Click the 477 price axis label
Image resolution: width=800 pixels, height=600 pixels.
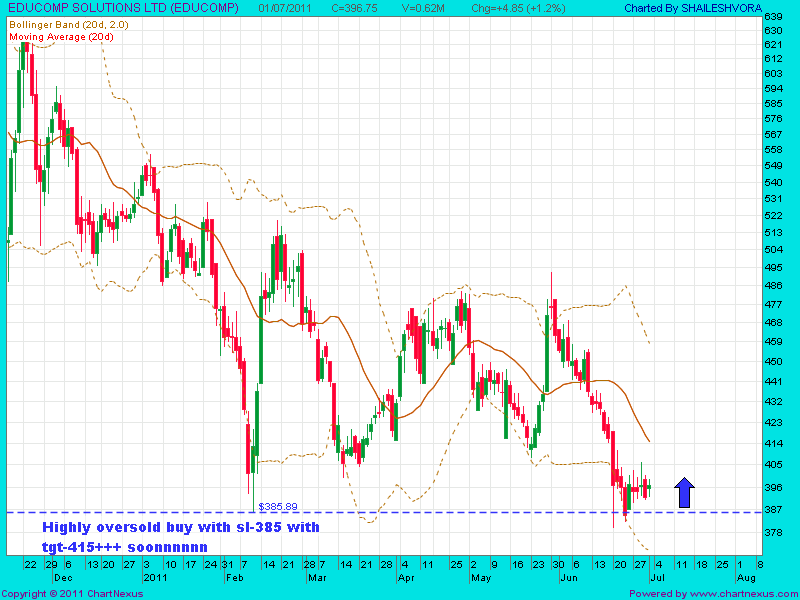[x=773, y=304]
